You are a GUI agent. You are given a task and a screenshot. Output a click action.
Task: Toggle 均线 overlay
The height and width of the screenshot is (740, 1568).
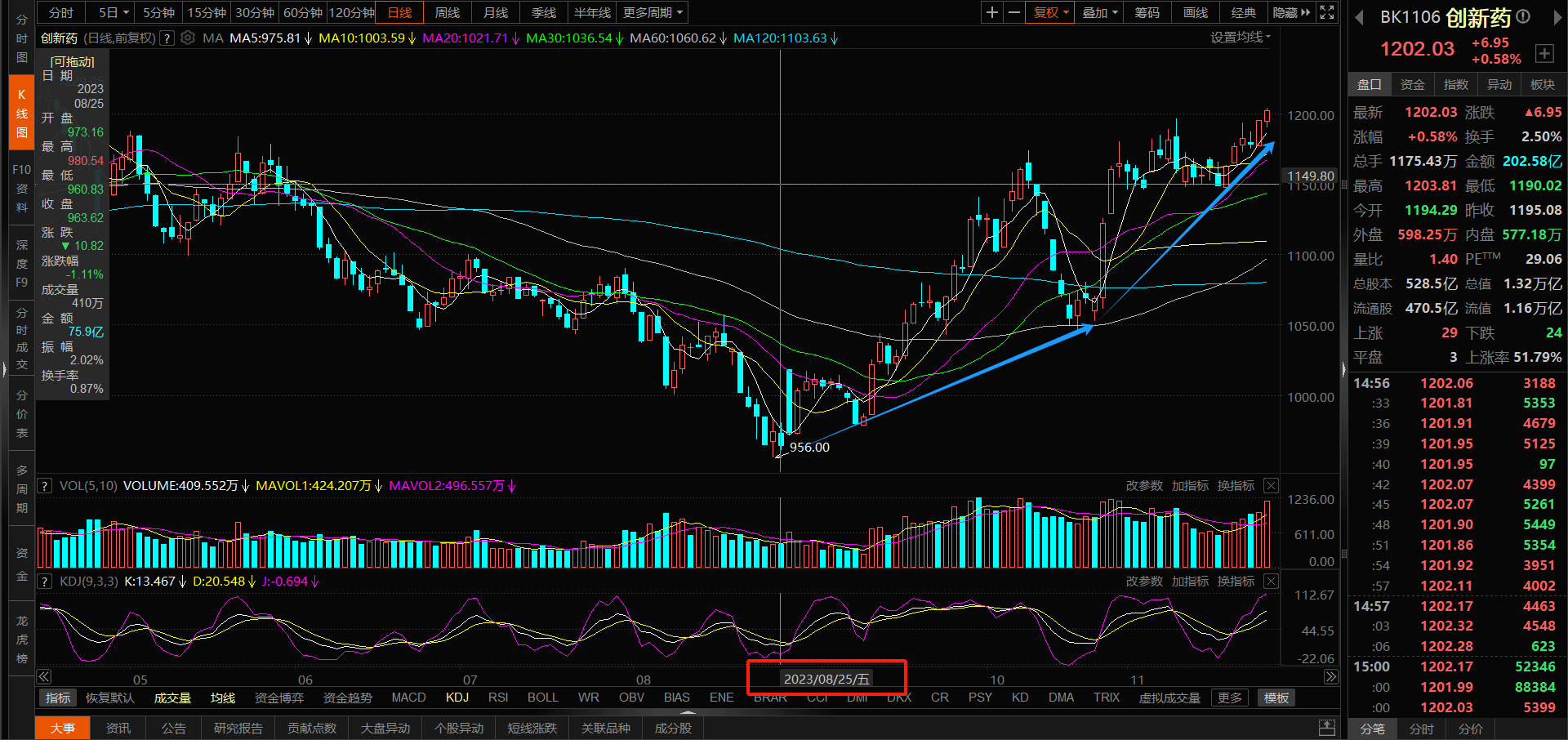pos(223,698)
